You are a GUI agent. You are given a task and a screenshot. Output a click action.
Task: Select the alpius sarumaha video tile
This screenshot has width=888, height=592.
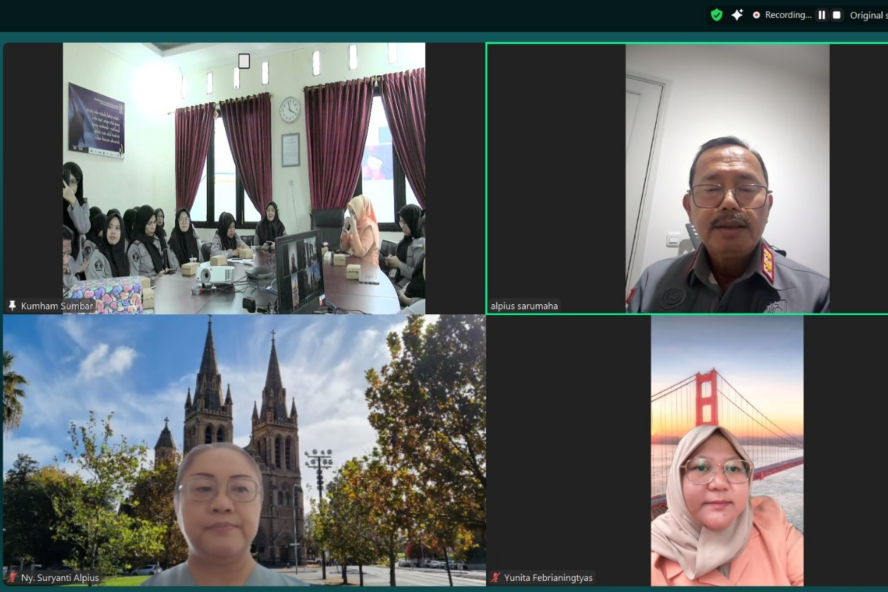pyautogui.click(x=687, y=178)
